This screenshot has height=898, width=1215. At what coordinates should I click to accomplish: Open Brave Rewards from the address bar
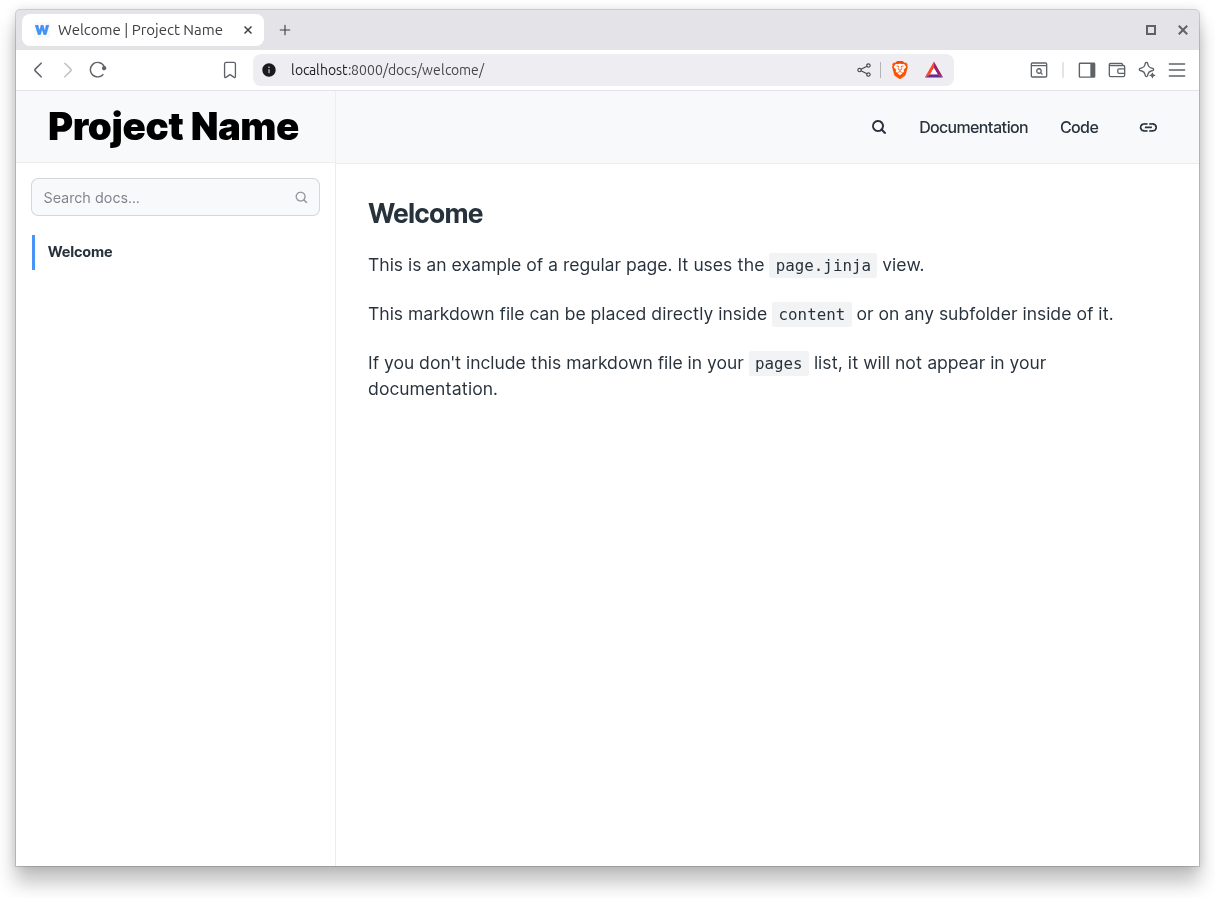point(933,70)
